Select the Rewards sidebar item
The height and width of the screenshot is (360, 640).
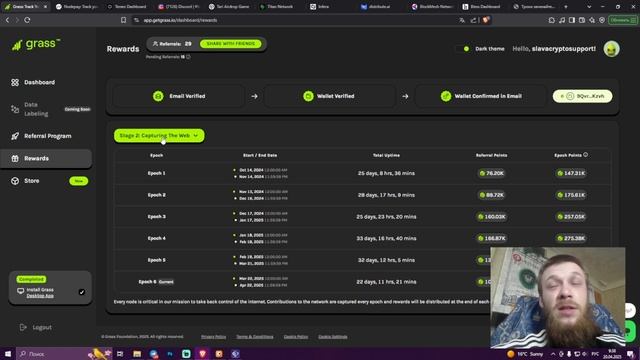click(x=46, y=158)
